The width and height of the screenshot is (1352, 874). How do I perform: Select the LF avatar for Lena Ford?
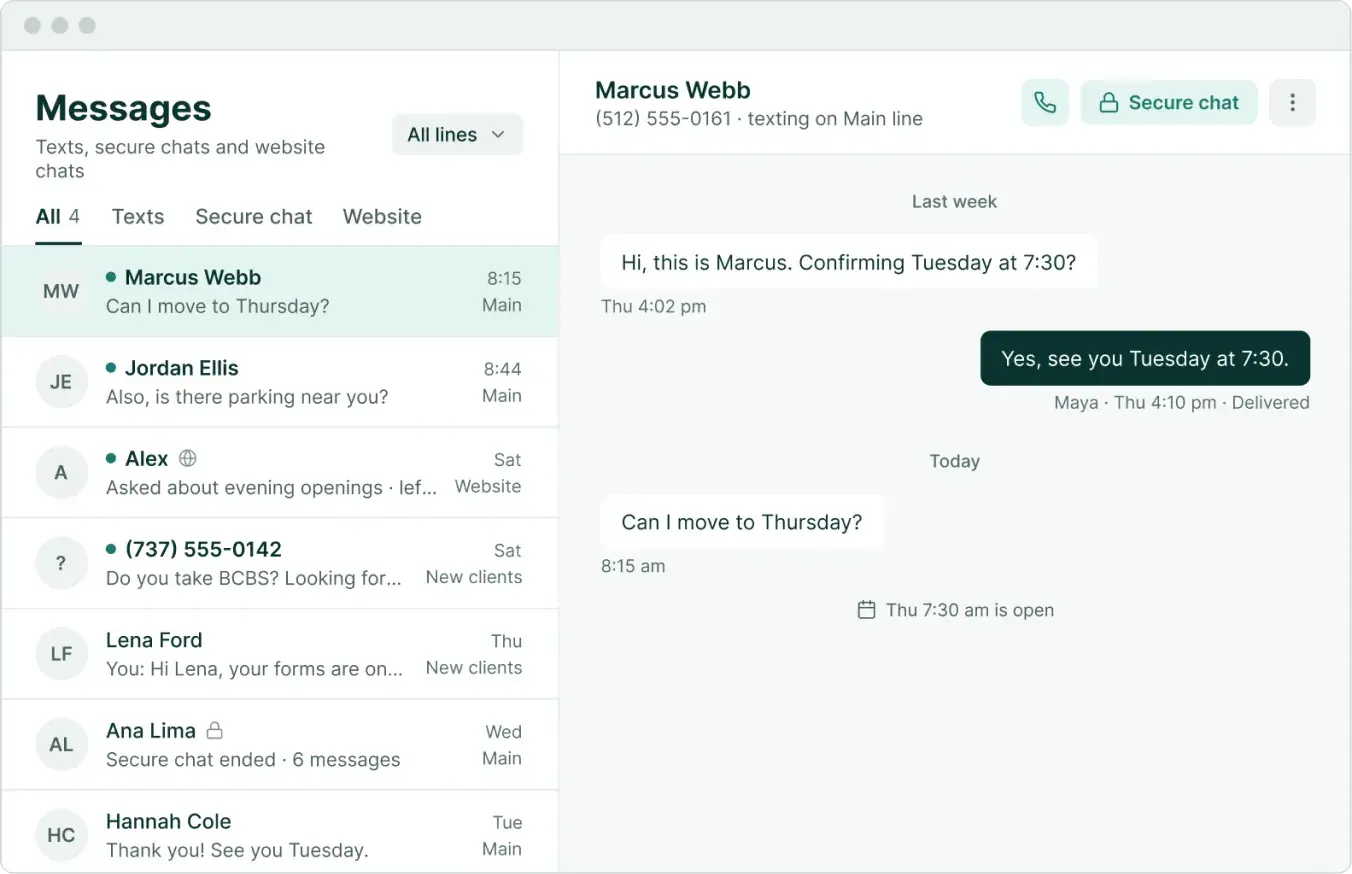tap(61, 654)
